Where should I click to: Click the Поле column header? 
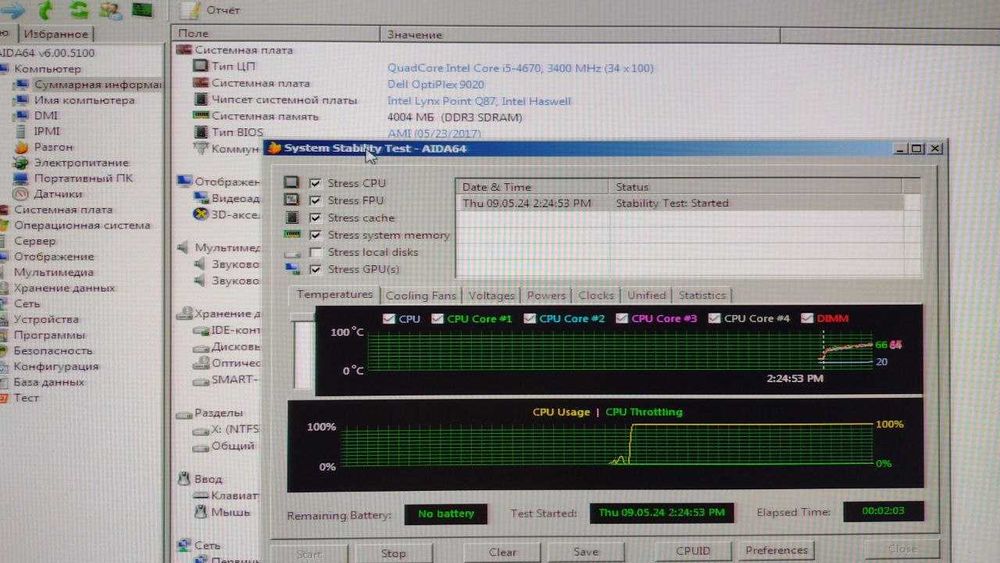point(276,33)
